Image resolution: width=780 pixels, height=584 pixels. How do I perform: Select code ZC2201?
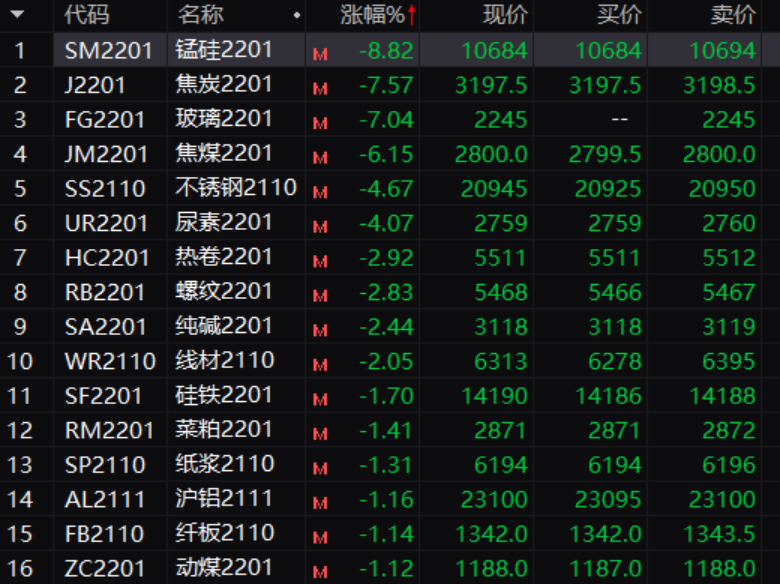(105, 569)
